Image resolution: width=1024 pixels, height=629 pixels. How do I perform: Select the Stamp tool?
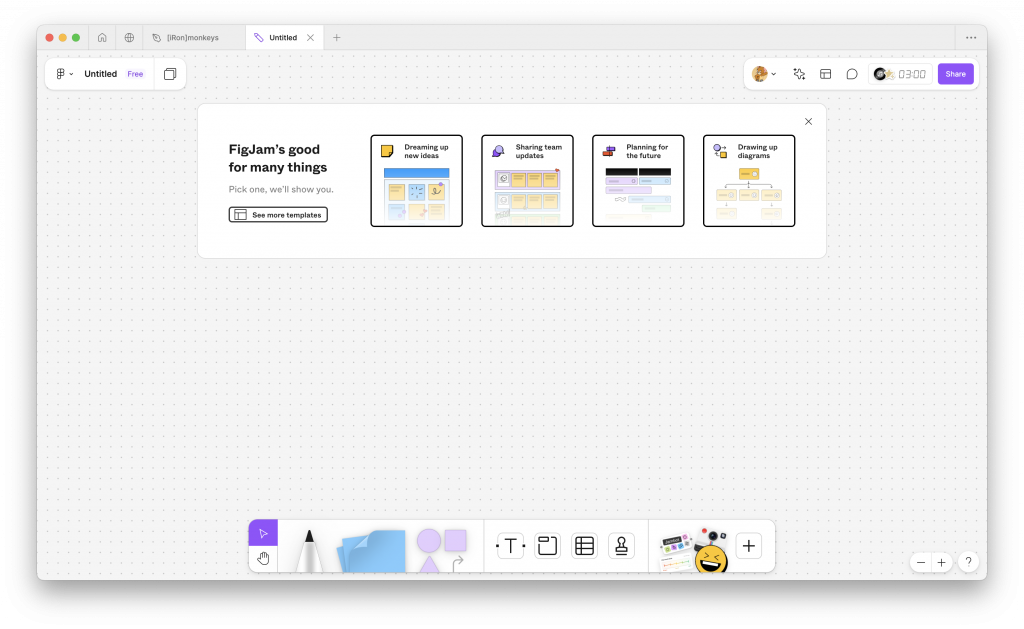621,545
